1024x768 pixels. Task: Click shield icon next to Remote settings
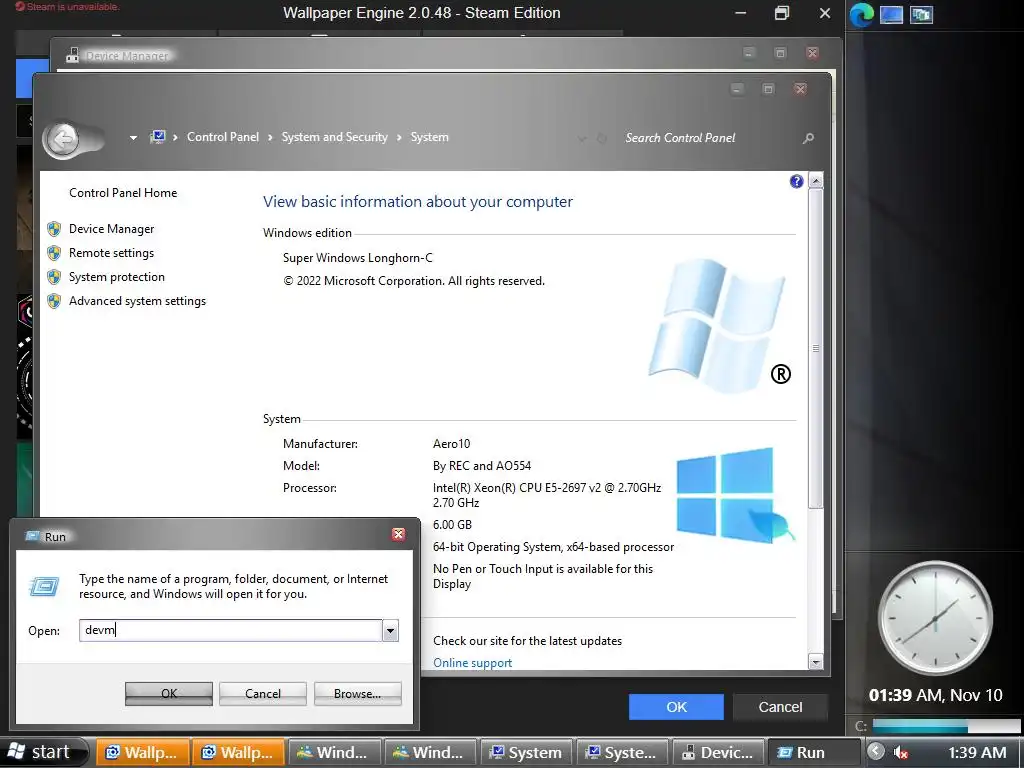54,253
